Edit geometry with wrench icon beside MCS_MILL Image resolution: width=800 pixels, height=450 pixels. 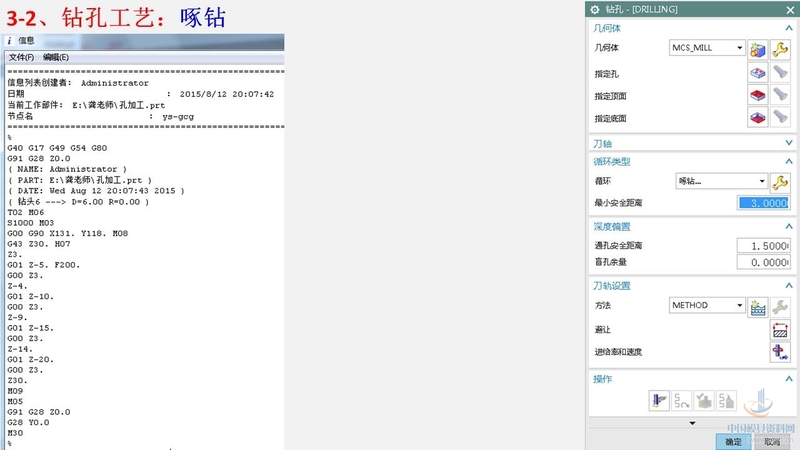[x=780, y=49]
